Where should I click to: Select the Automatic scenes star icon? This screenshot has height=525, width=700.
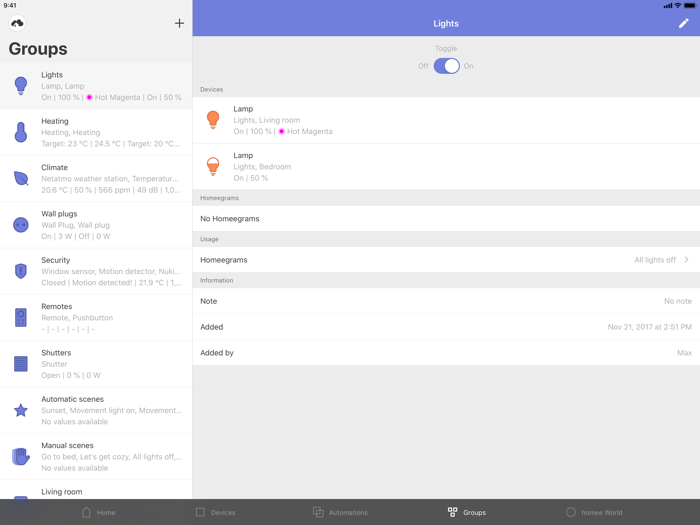pyautogui.click(x=21, y=410)
